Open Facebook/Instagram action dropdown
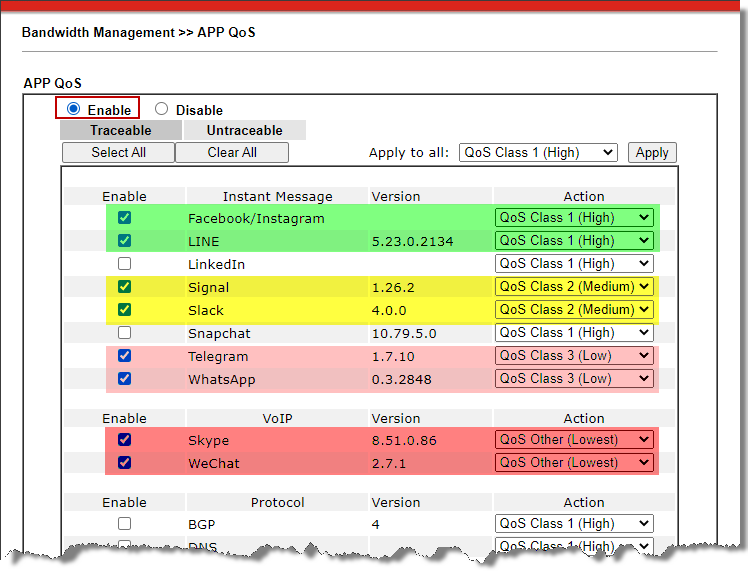 (574, 218)
